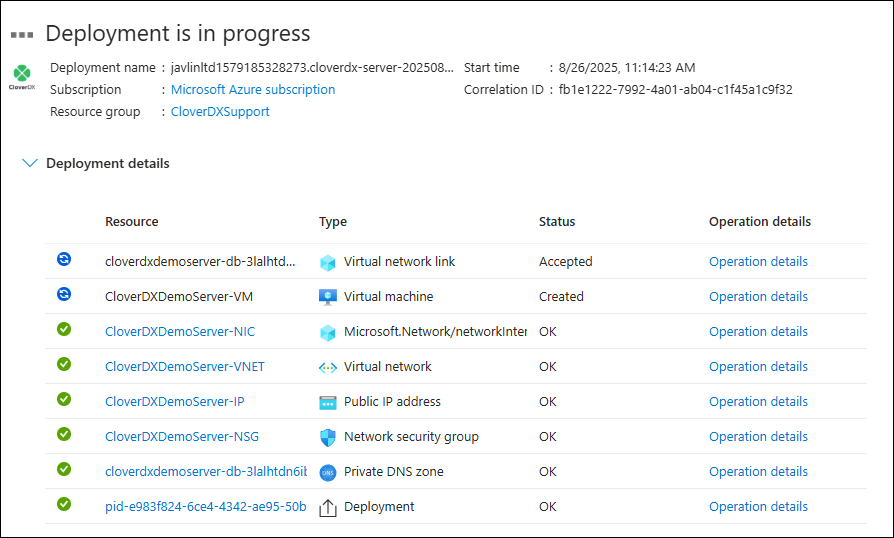Click the Private DNS zone type text
This screenshot has width=894, height=538.
pos(393,471)
